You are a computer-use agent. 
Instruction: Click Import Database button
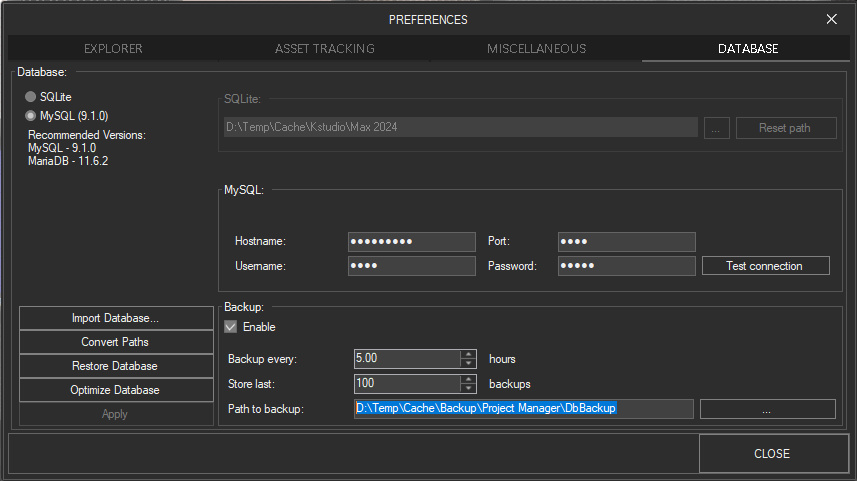[x=116, y=318]
